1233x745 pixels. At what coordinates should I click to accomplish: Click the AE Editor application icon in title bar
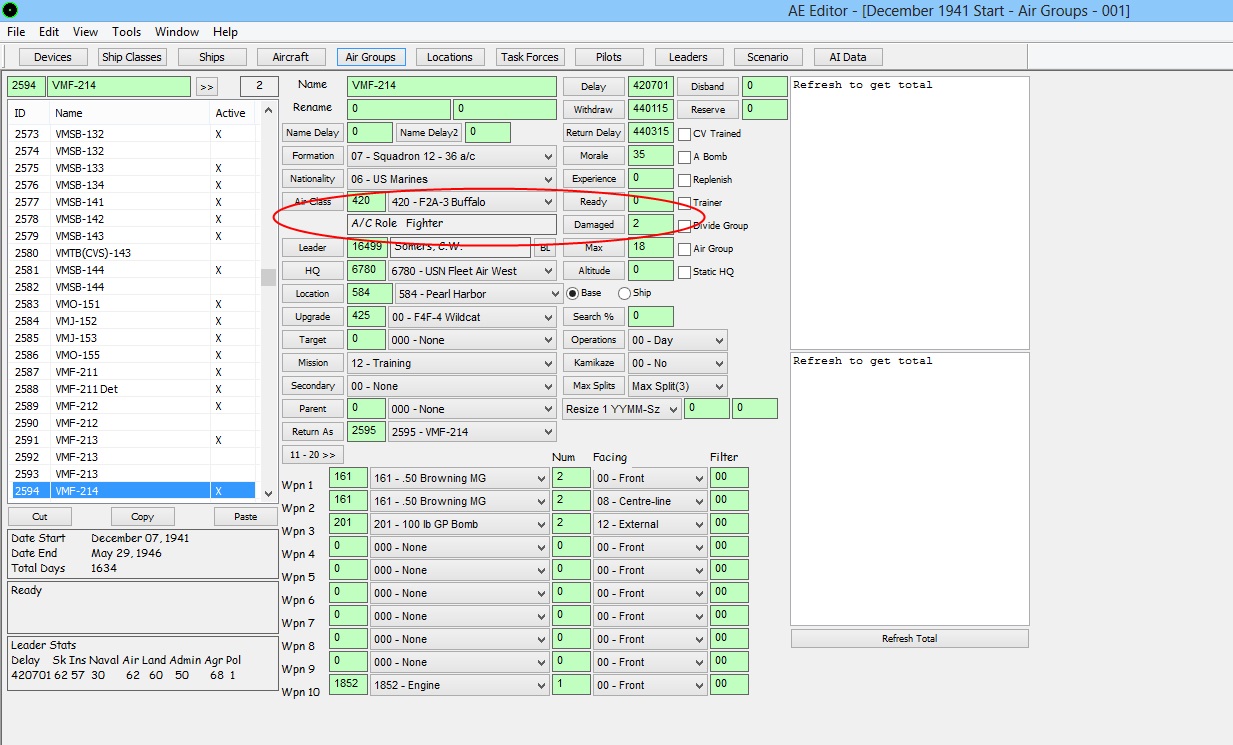(10, 10)
